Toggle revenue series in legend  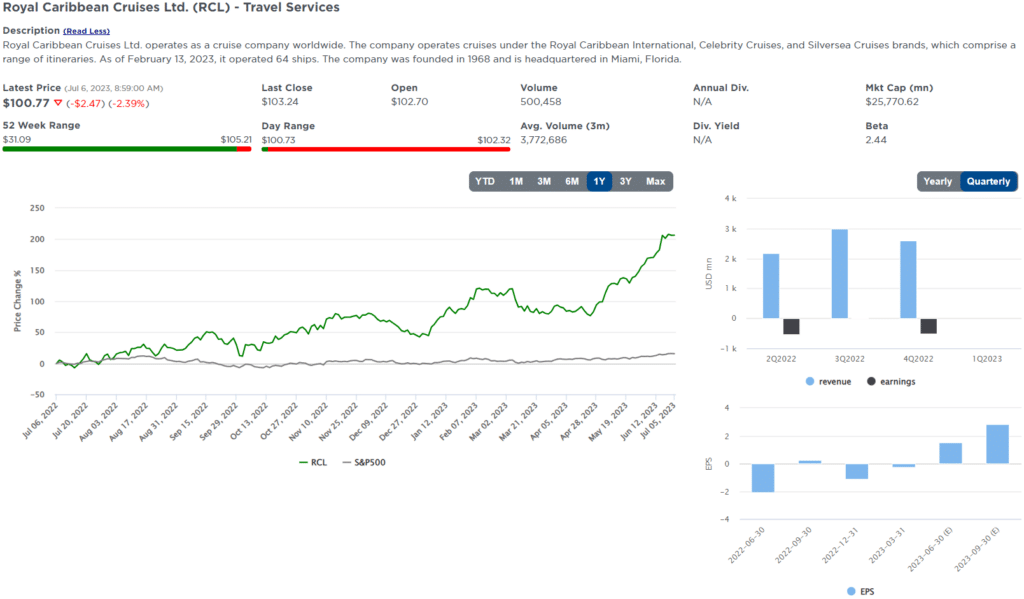pyautogui.click(x=829, y=381)
